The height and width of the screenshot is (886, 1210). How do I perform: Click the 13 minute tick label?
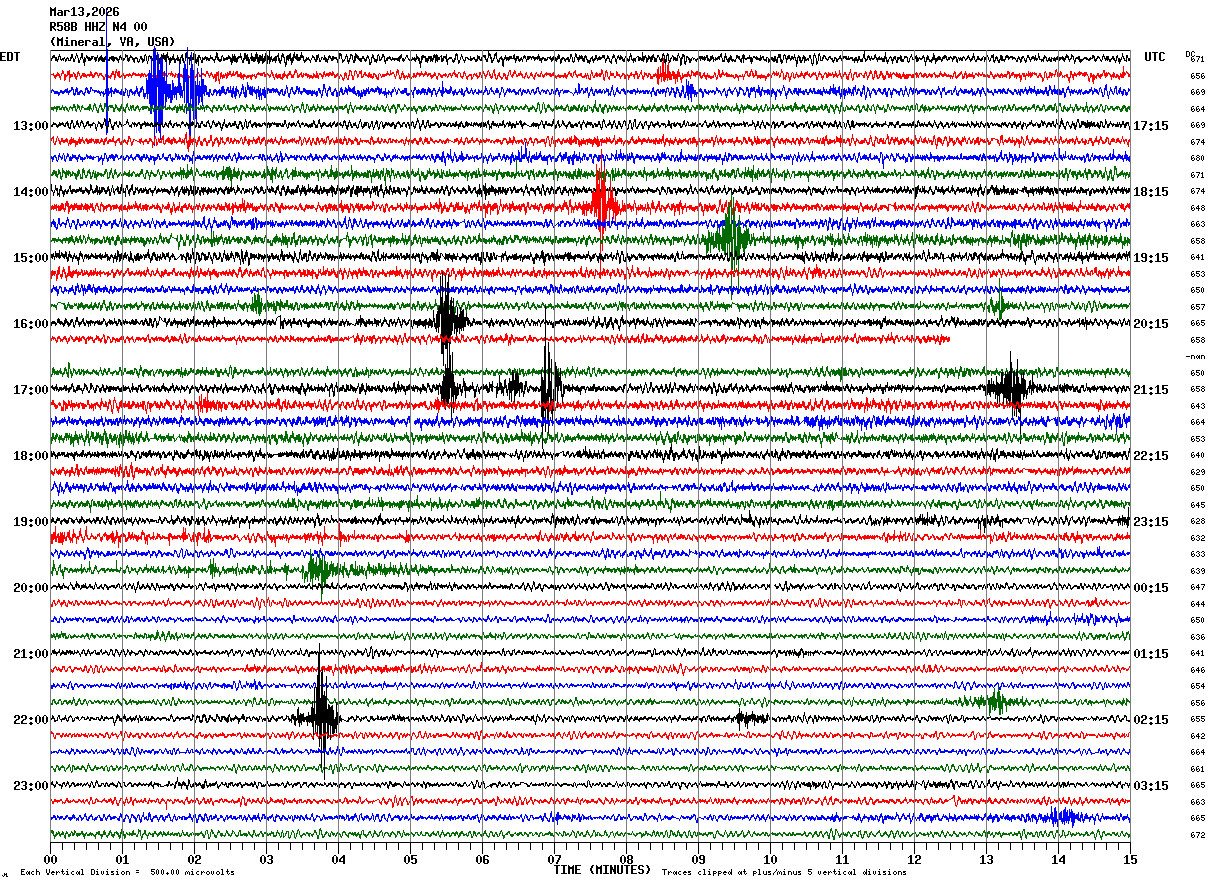pos(986,859)
